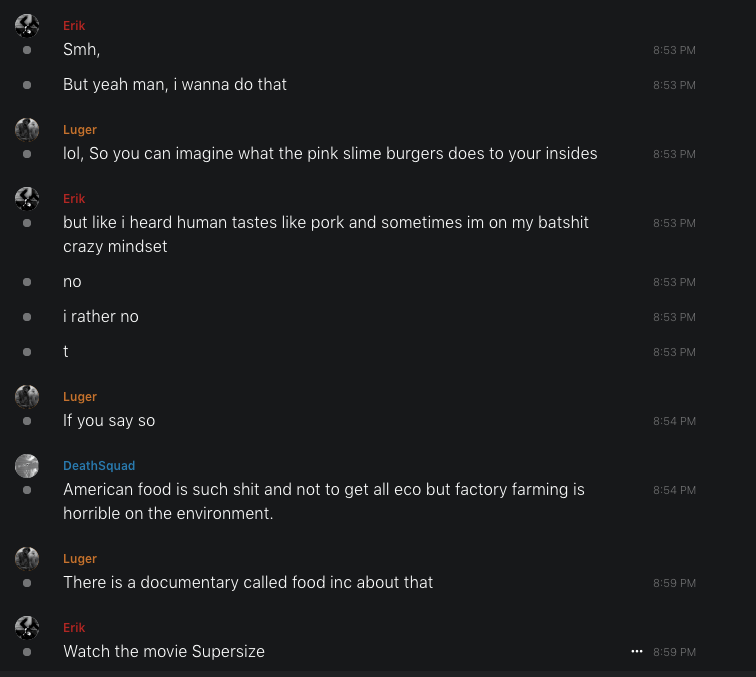Screen dimensions: 756x677
Task: Click the dot beside "But yeah man" message
Action: 27,85
